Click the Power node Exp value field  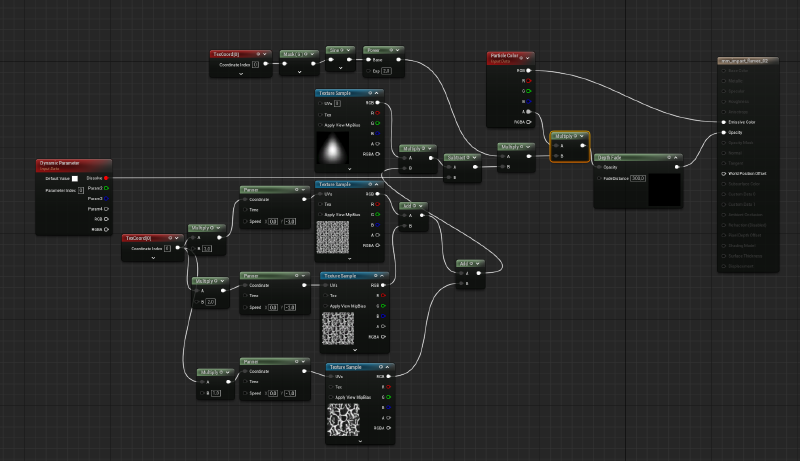[385, 70]
